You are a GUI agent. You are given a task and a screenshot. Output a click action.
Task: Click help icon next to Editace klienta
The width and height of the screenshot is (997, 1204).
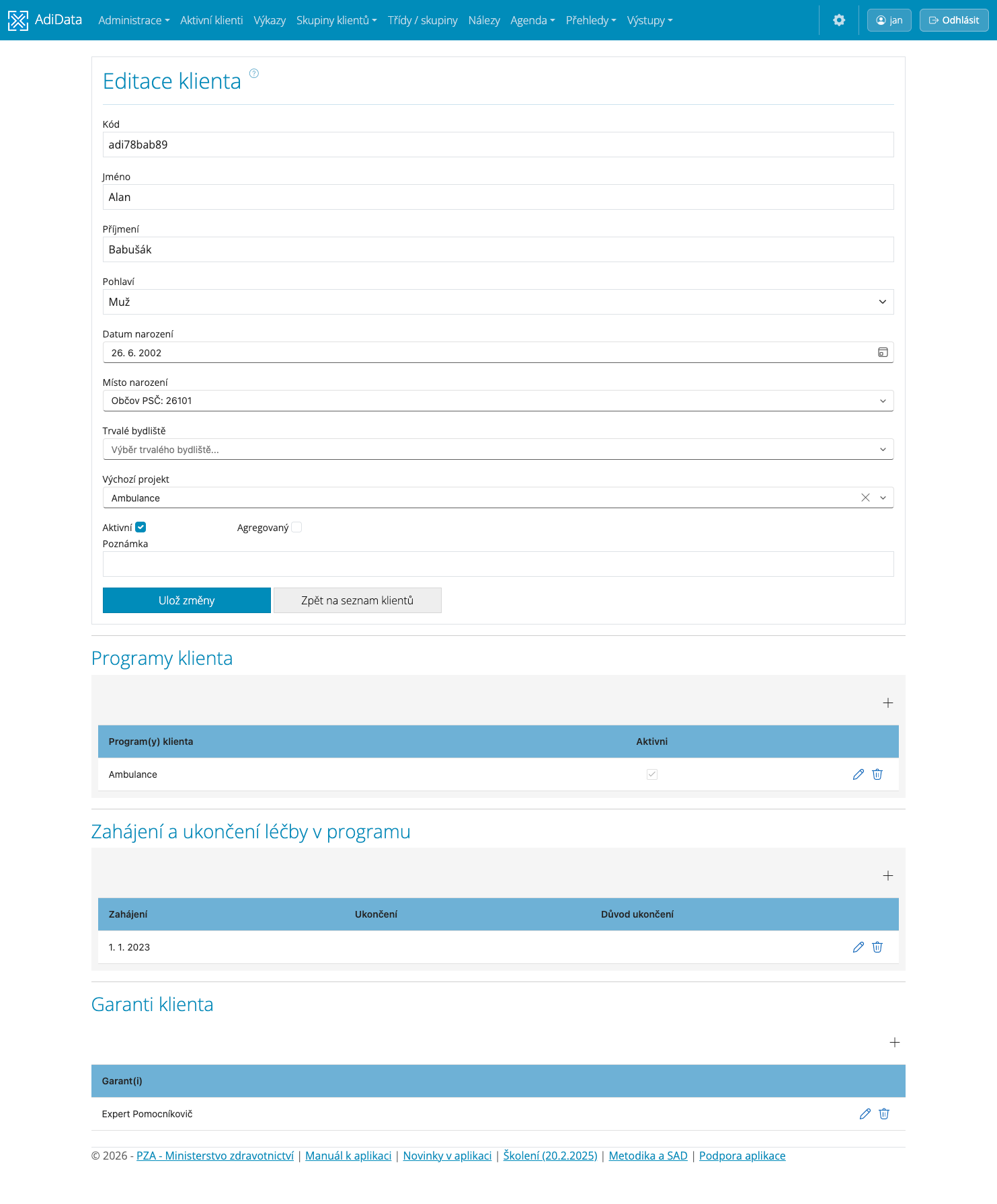pos(254,73)
